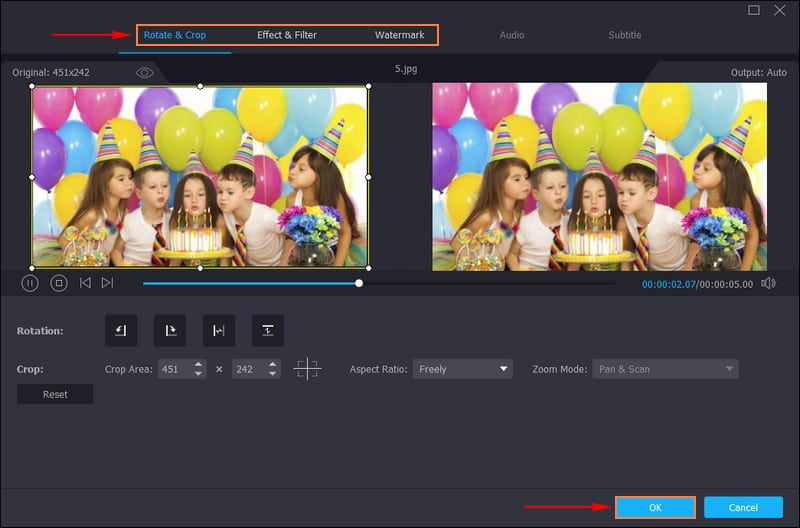Expand the Aspect Ratio dropdown
The height and width of the screenshot is (528, 800).
point(462,369)
